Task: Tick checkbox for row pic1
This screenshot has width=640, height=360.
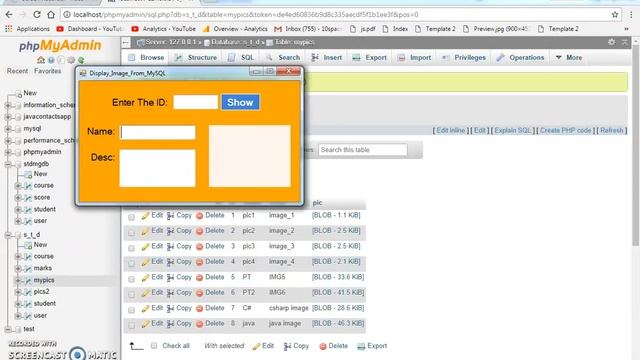Action: (131, 217)
